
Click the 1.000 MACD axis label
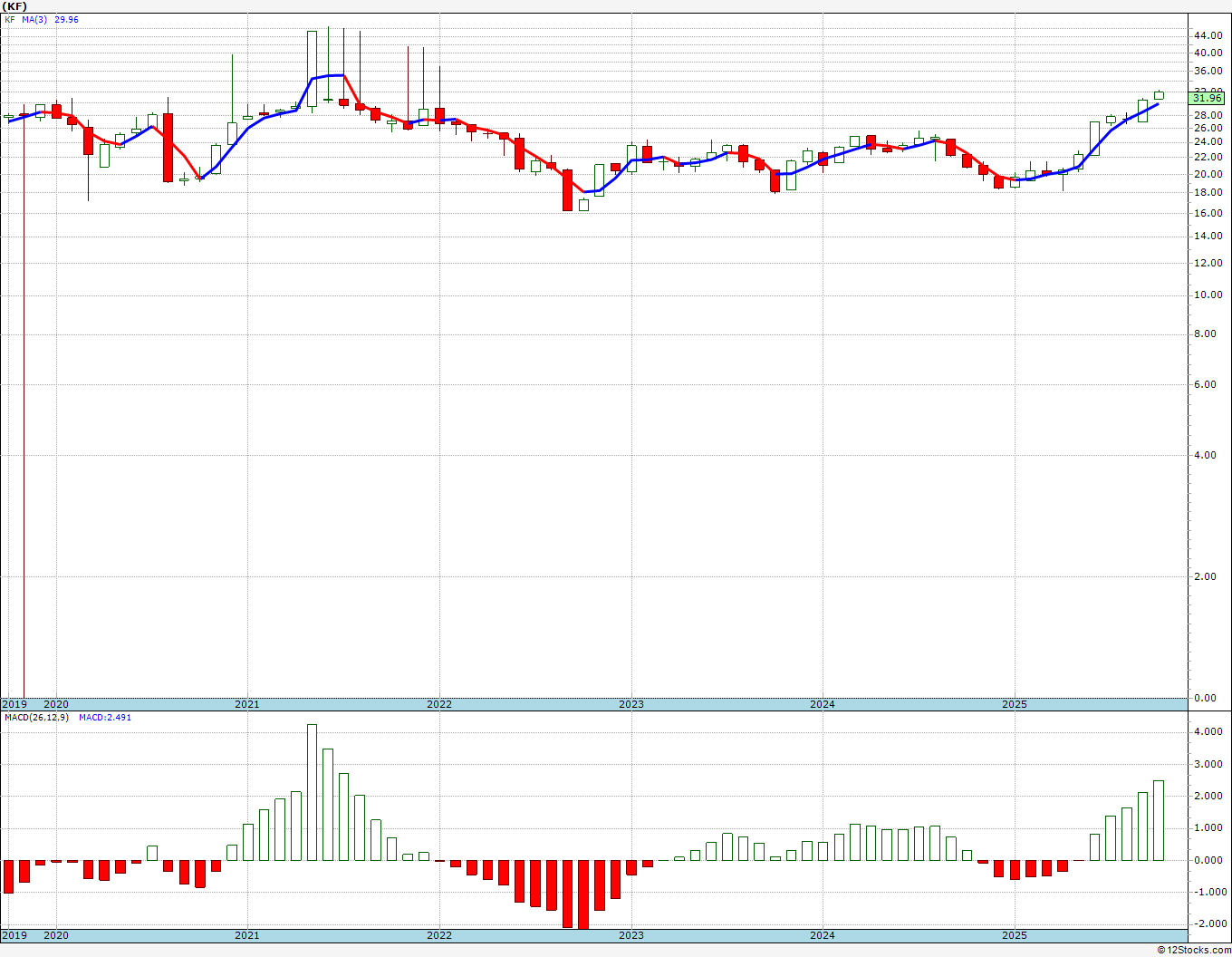[1208, 827]
